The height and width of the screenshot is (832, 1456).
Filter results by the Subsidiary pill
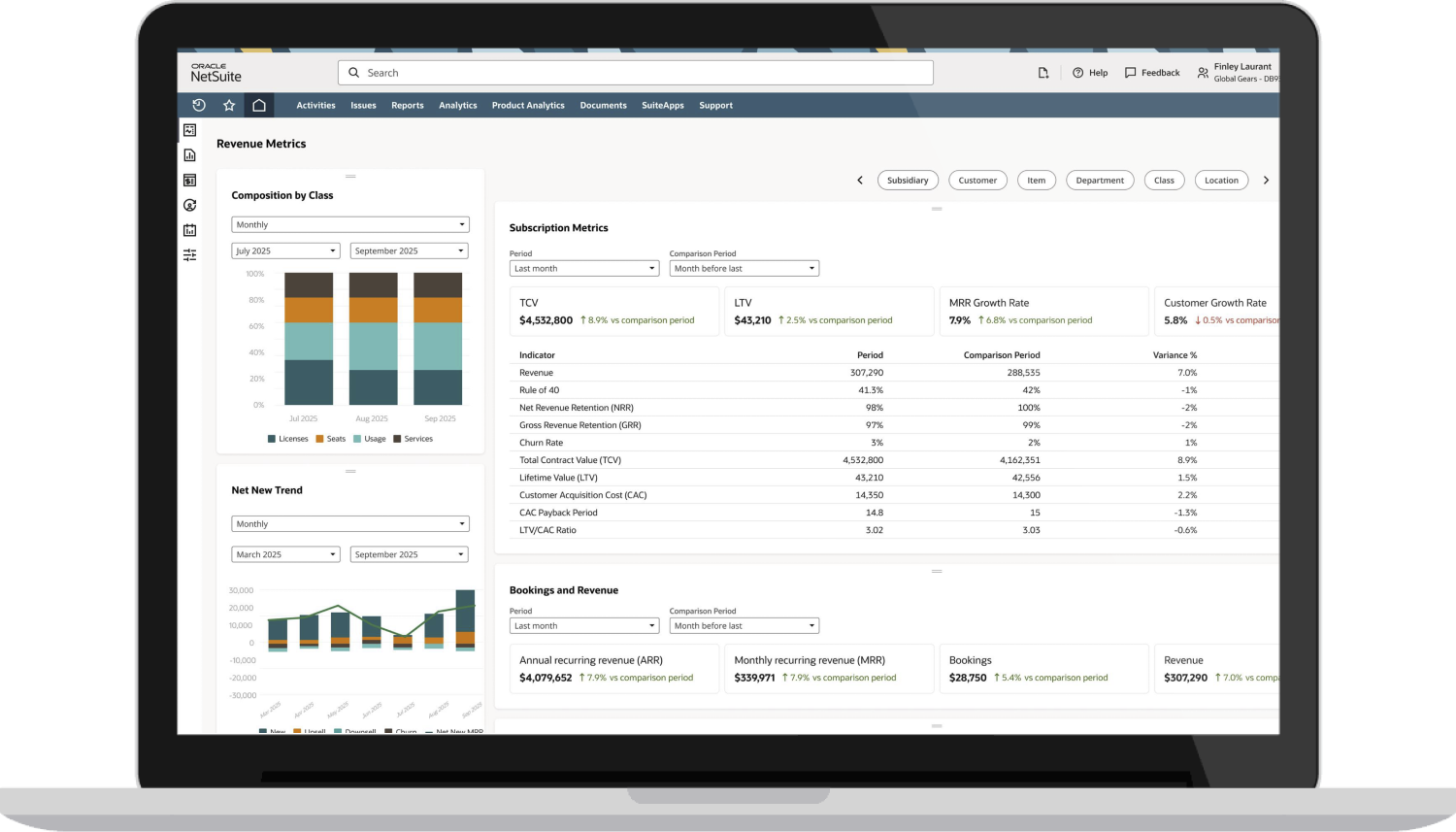tap(908, 180)
